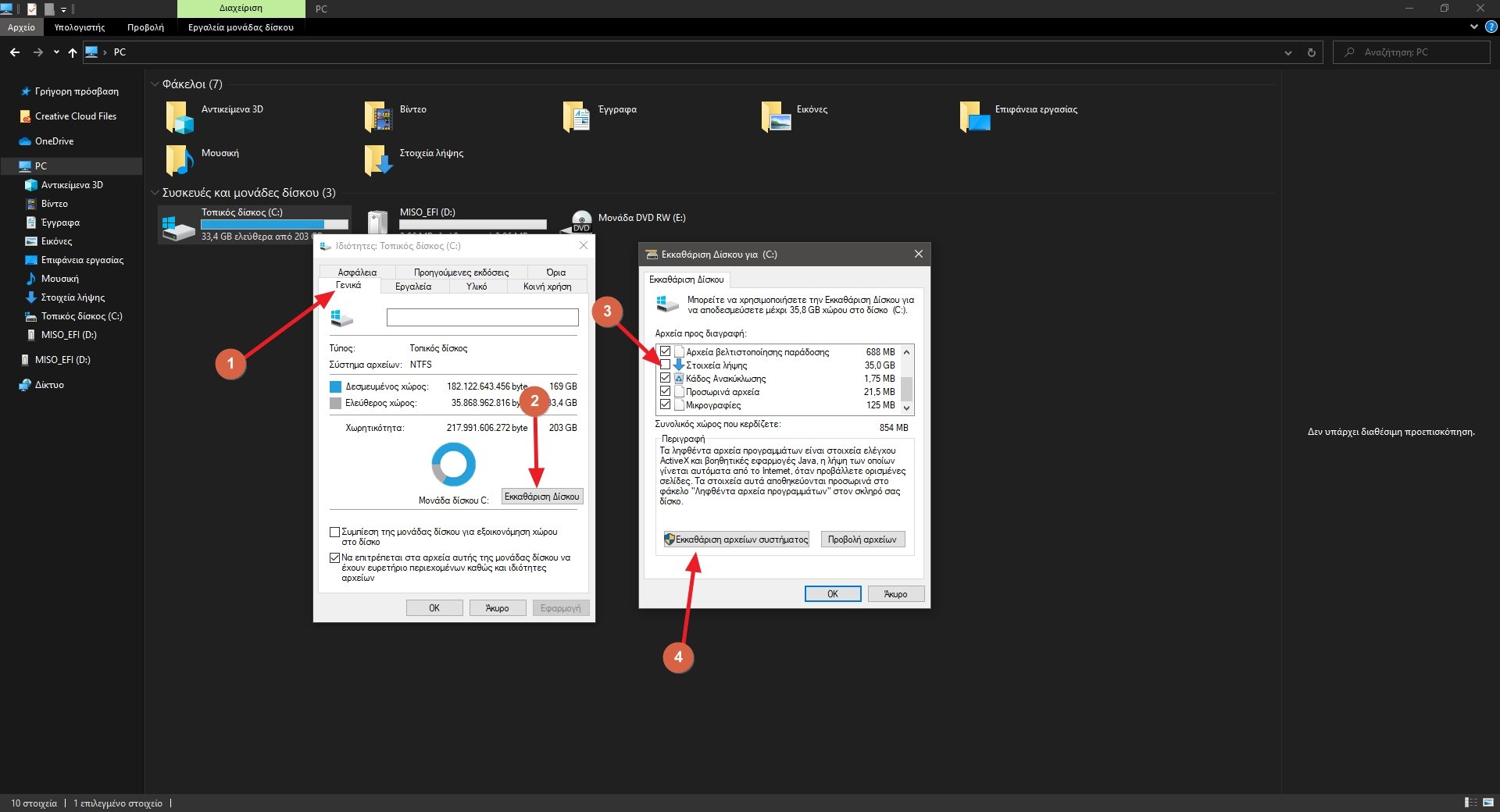Viewport: 1500px width, 812px height.
Task: Collapse the Φάκελοι (7) group
Action: point(155,84)
